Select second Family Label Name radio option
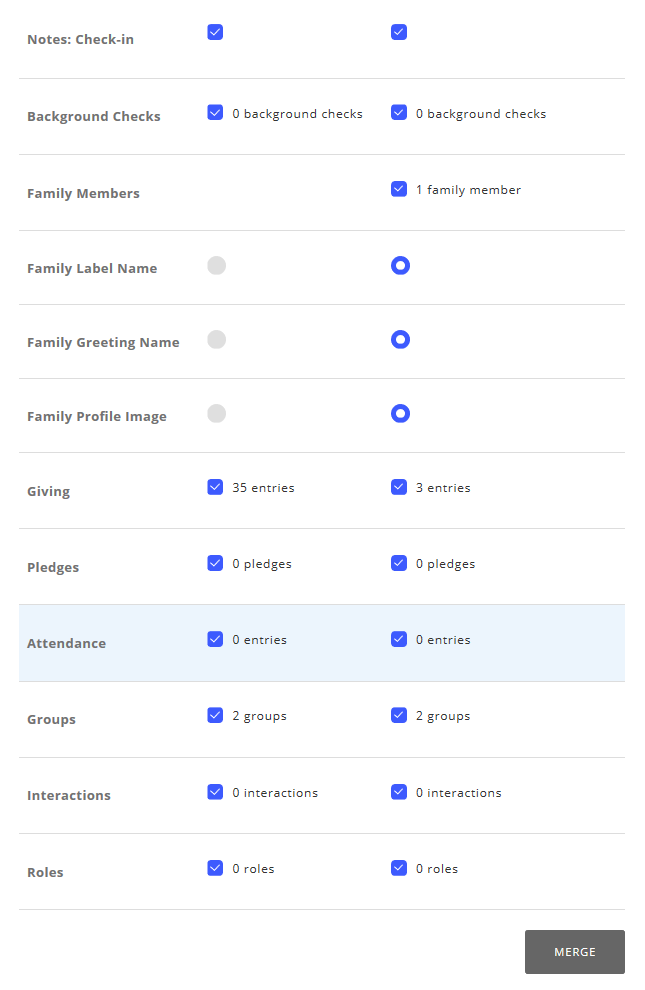645x990 pixels. [400, 265]
